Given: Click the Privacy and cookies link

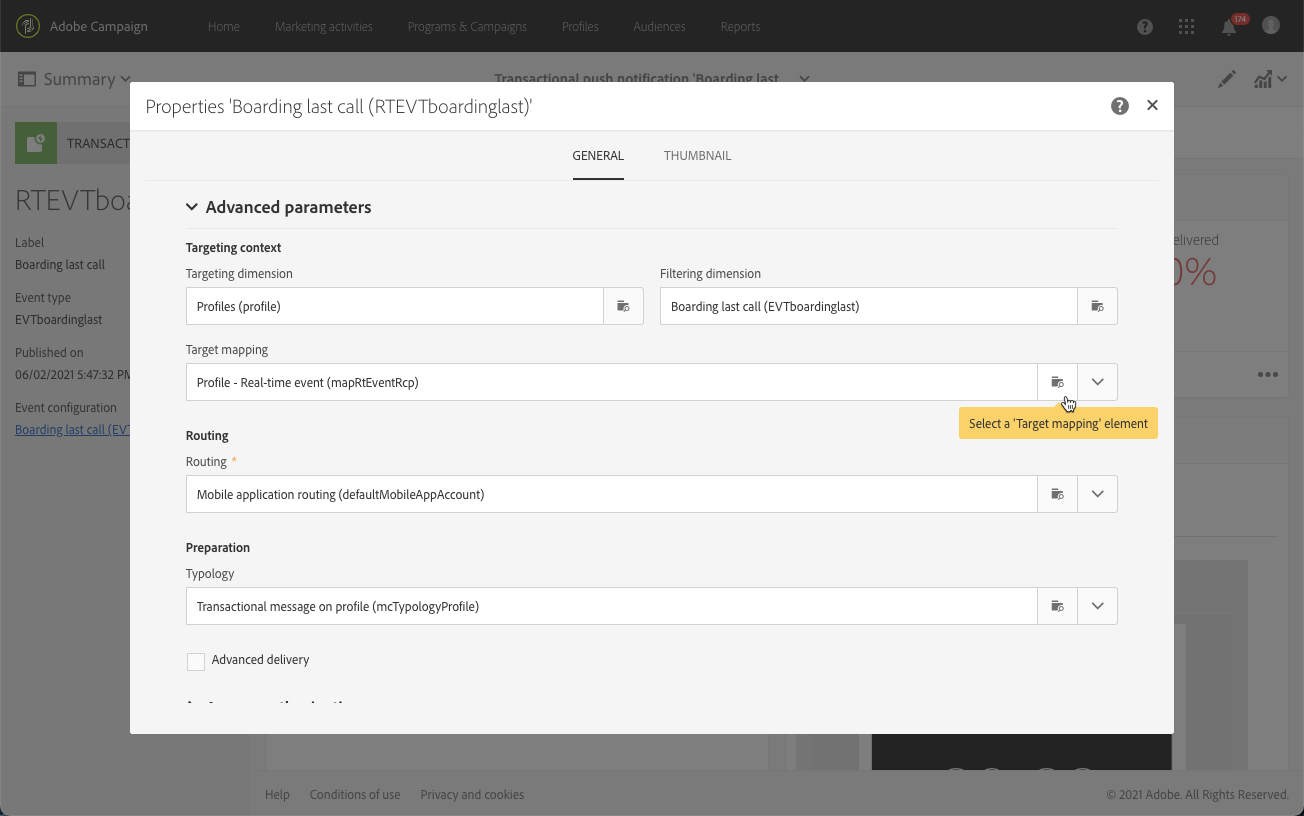Looking at the screenshot, I should click(x=472, y=795).
